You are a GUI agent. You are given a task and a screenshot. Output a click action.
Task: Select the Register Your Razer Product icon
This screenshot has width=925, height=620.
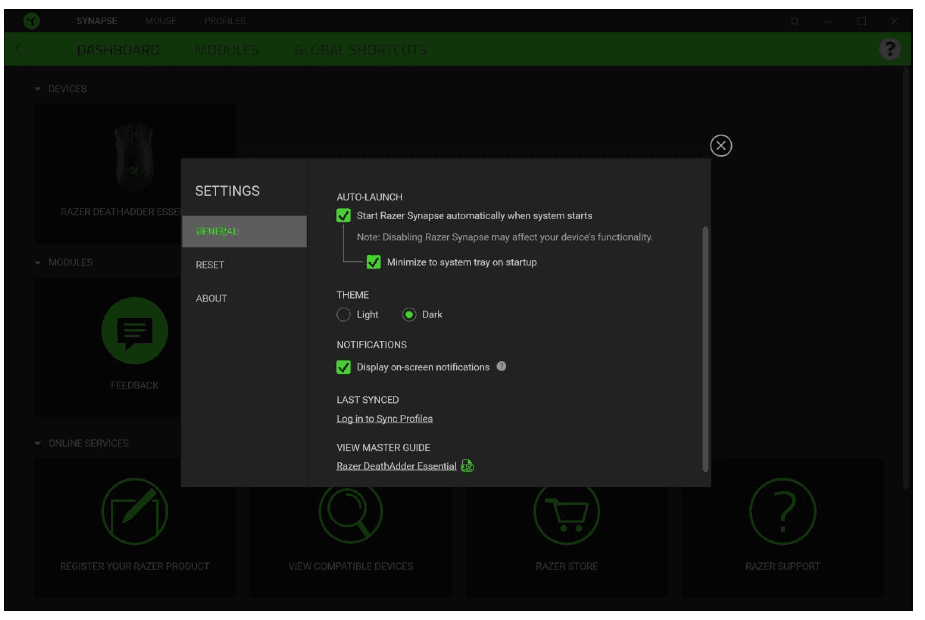(136, 511)
